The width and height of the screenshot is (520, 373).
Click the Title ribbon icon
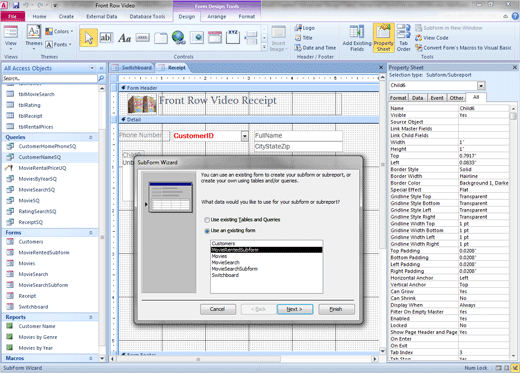304,38
